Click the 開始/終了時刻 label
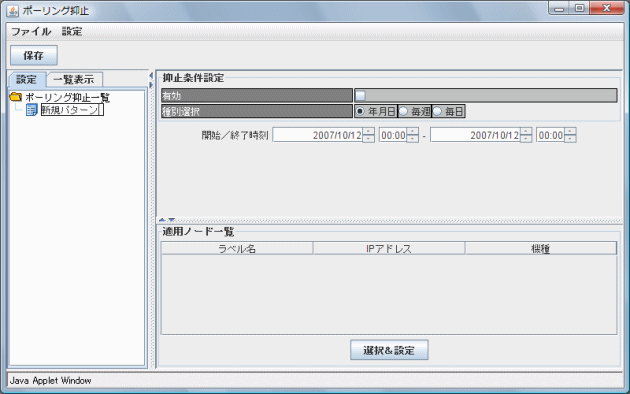Viewport: 630px width, 394px height. [235, 135]
